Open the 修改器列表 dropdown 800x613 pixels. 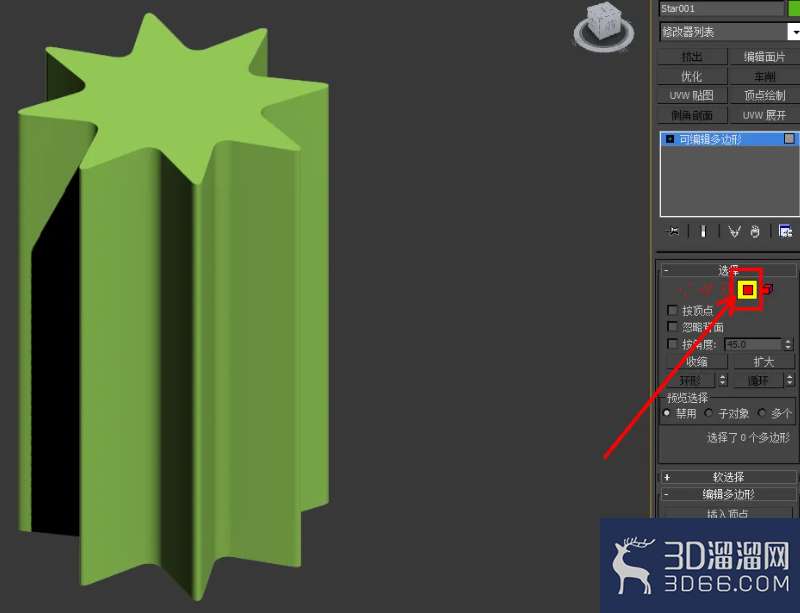pyautogui.click(x=730, y=32)
